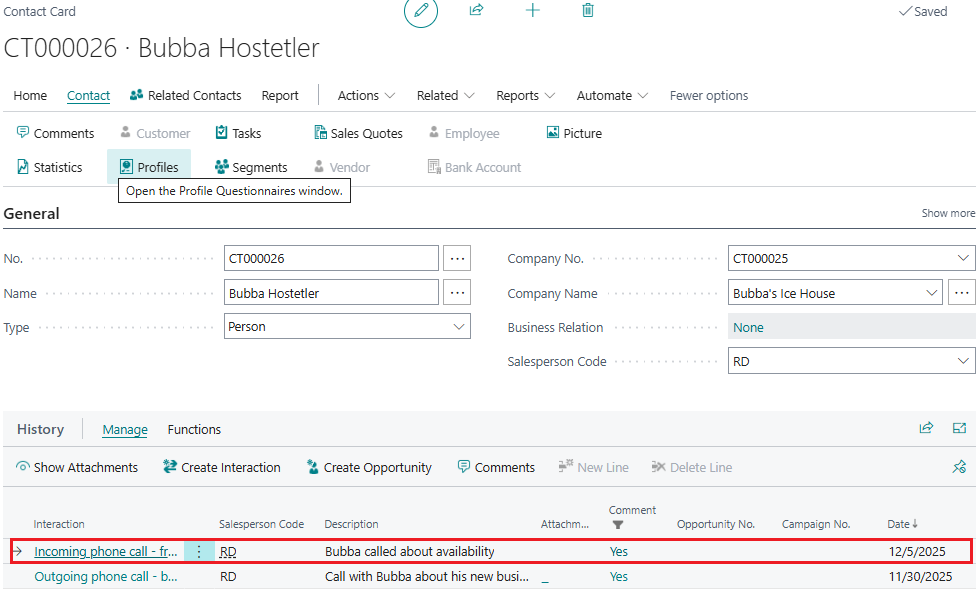The height and width of the screenshot is (589, 976).
Task: Click Show more in General section
Action: tap(948, 213)
